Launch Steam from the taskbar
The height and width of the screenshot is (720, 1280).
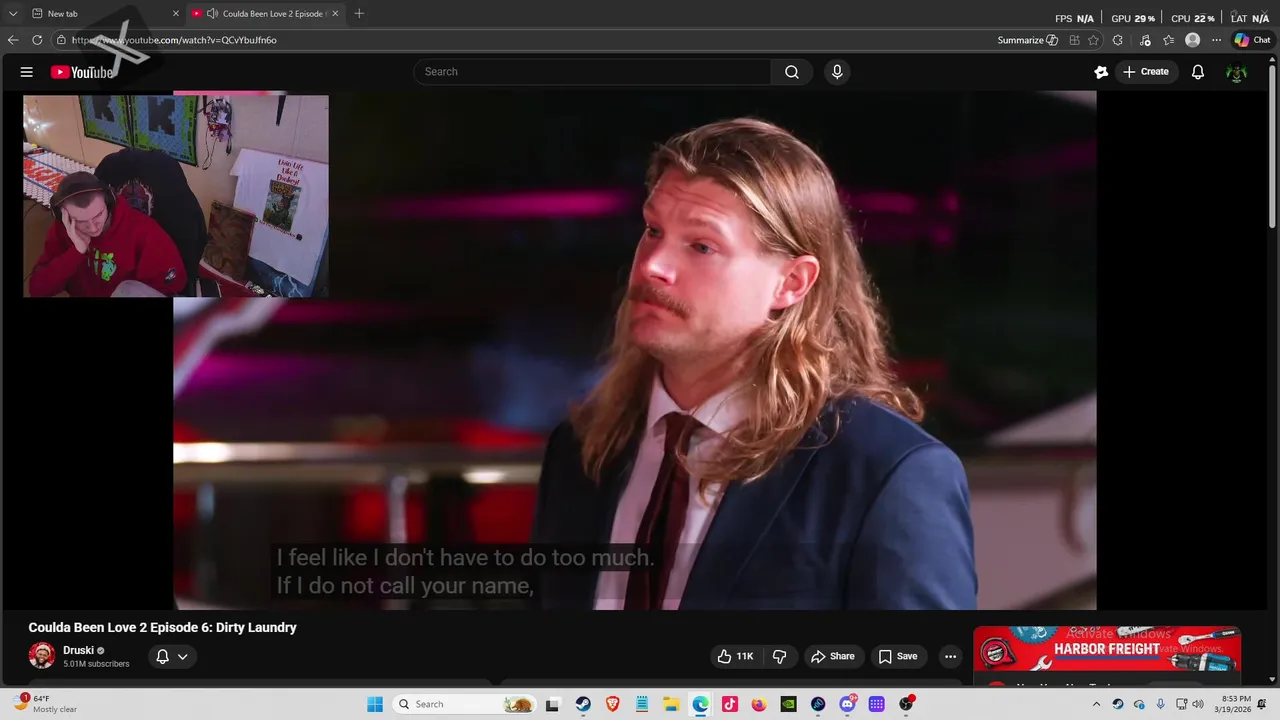(x=583, y=704)
